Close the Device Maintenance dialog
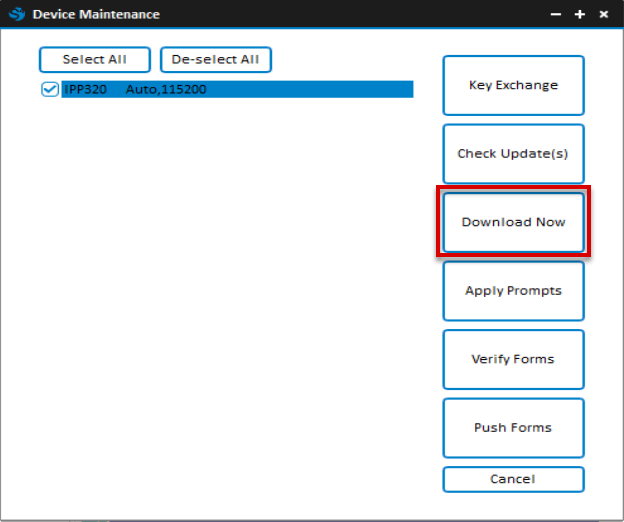Screen dimensions: 624x522 point(604,14)
